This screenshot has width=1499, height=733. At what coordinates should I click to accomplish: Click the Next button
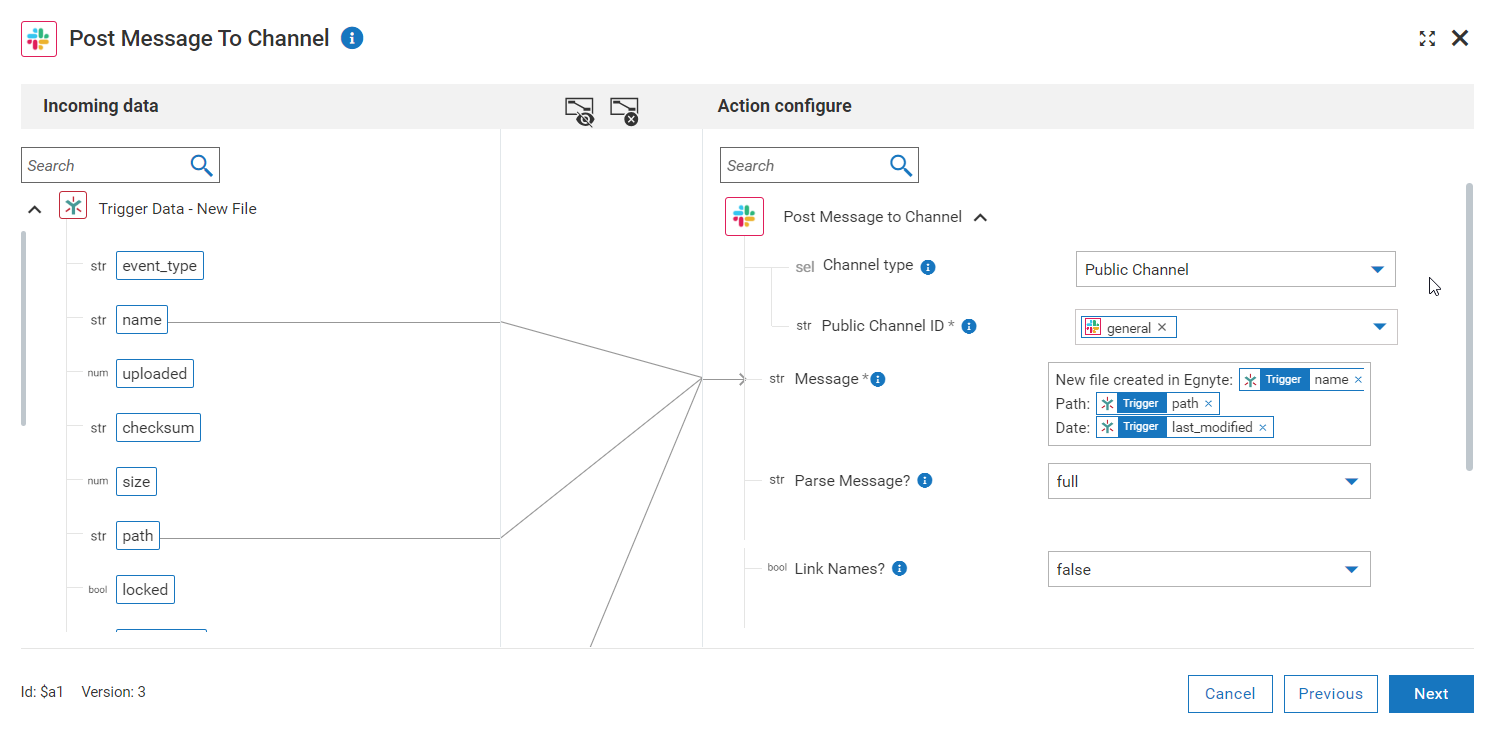click(x=1431, y=693)
